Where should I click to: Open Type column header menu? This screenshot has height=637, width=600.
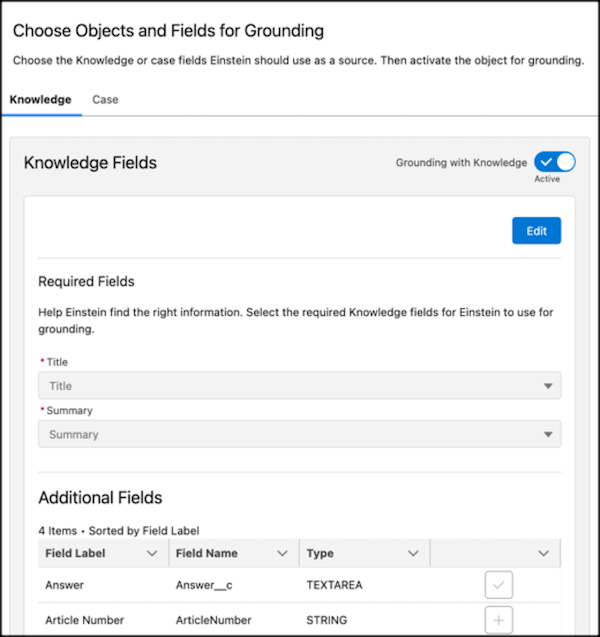tap(413, 553)
